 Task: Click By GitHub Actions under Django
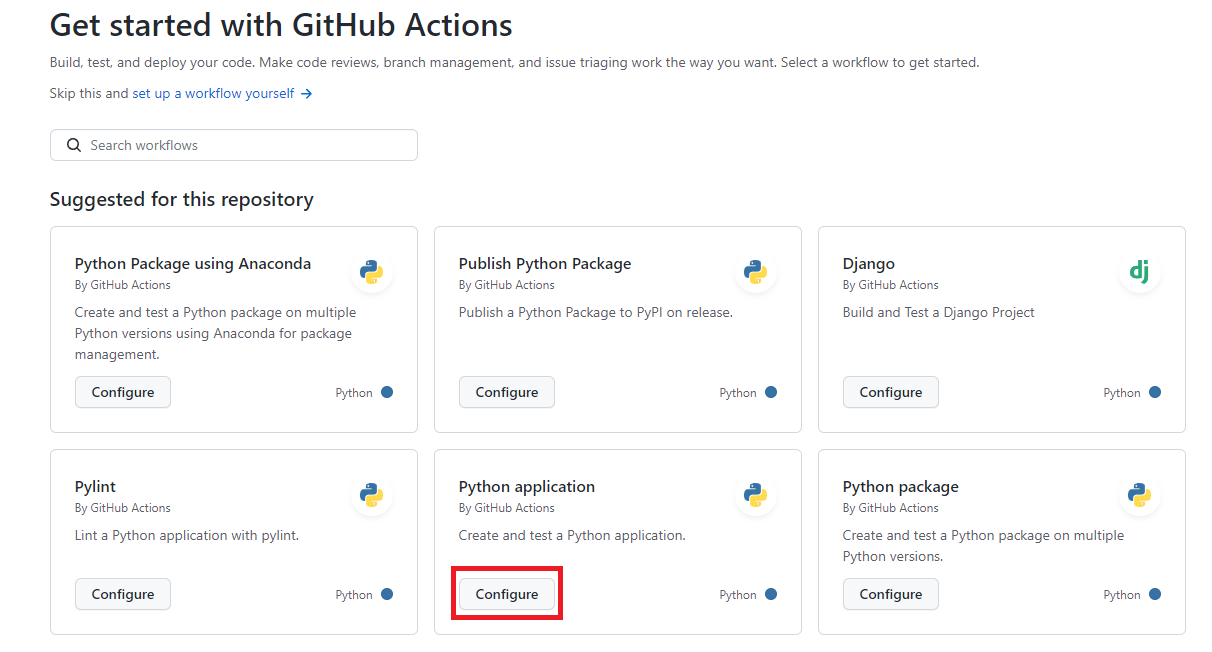[x=891, y=285]
